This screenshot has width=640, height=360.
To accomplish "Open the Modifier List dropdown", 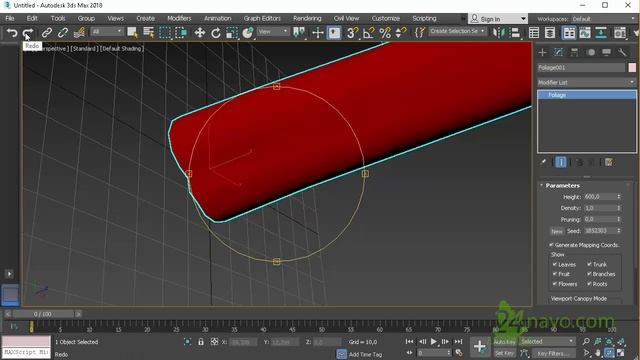I will [587, 82].
